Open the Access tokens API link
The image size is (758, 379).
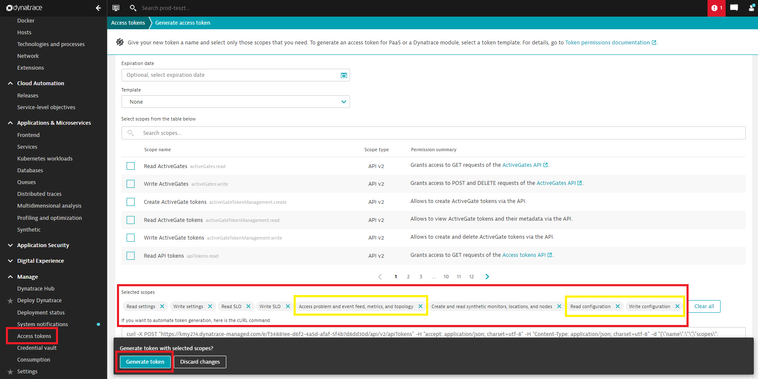(x=527, y=255)
